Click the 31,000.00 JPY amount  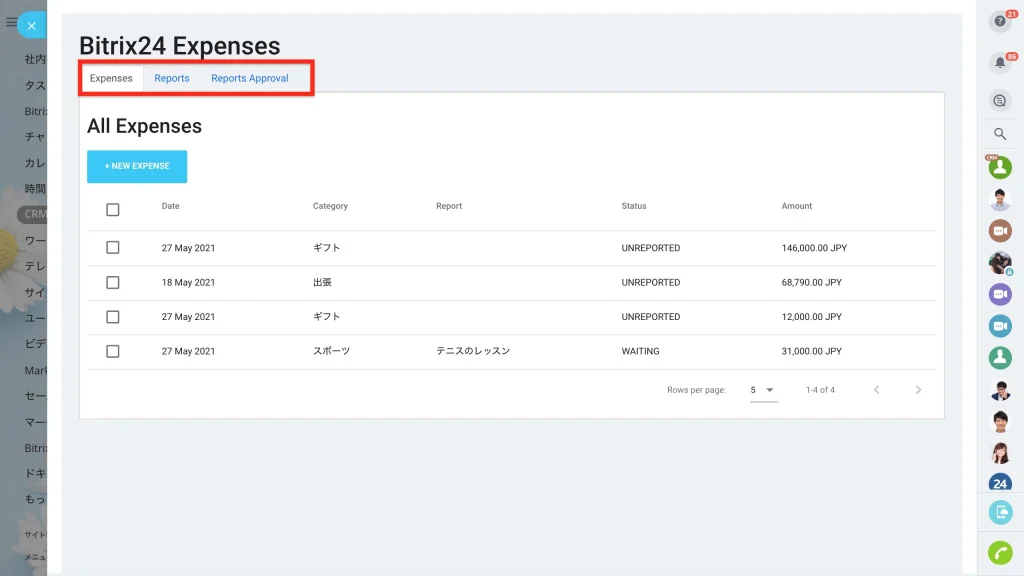811,351
